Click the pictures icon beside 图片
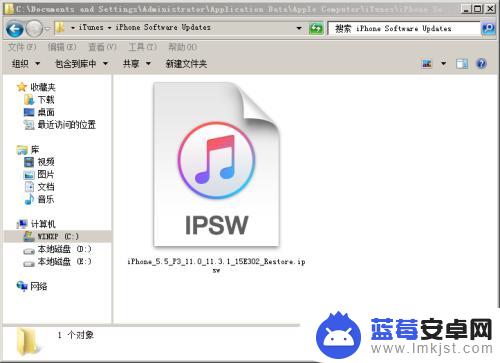The height and width of the screenshot is (363, 500). coord(29,174)
